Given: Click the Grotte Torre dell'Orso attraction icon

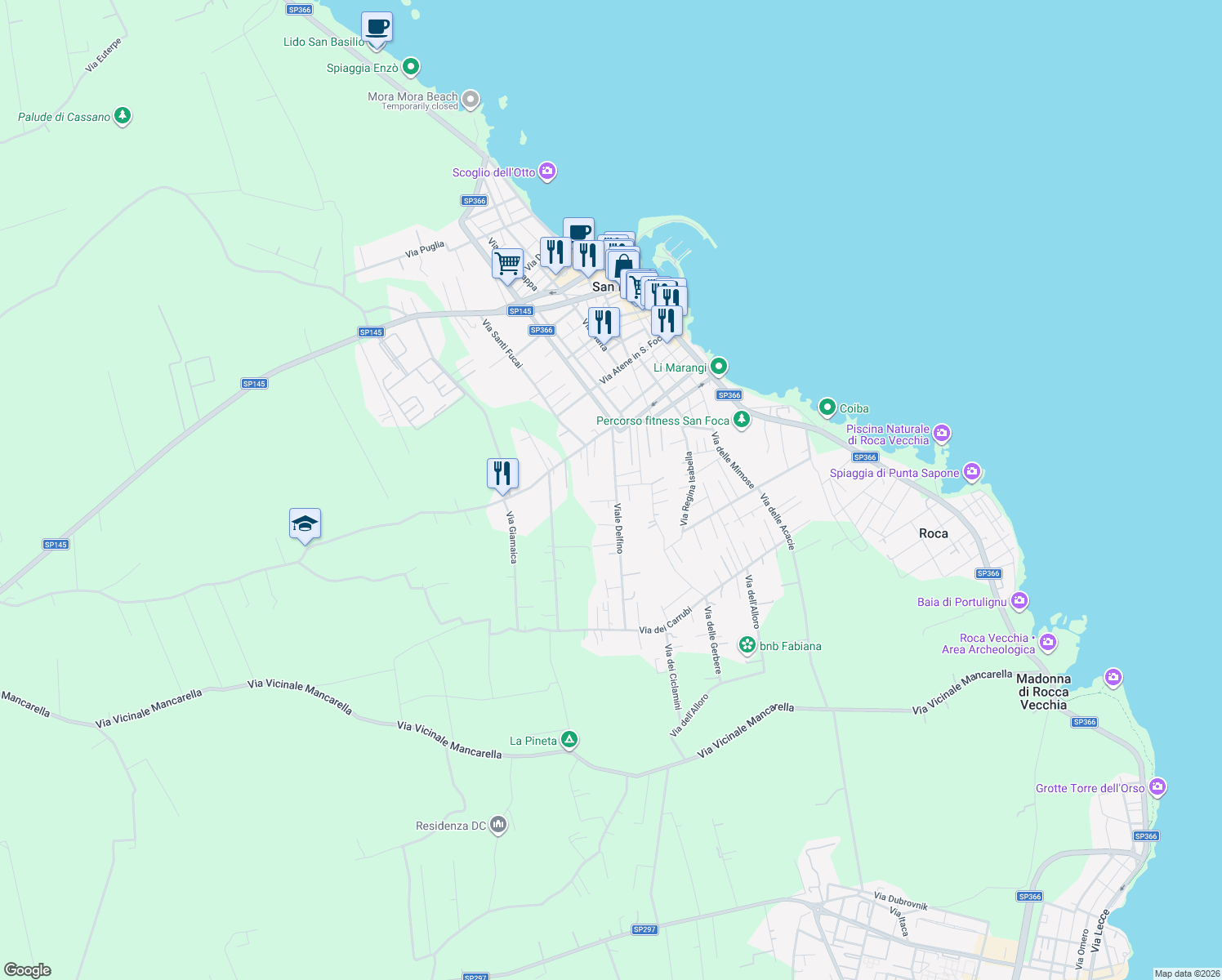Looking at the screenshot, I should pos(1157,786).
